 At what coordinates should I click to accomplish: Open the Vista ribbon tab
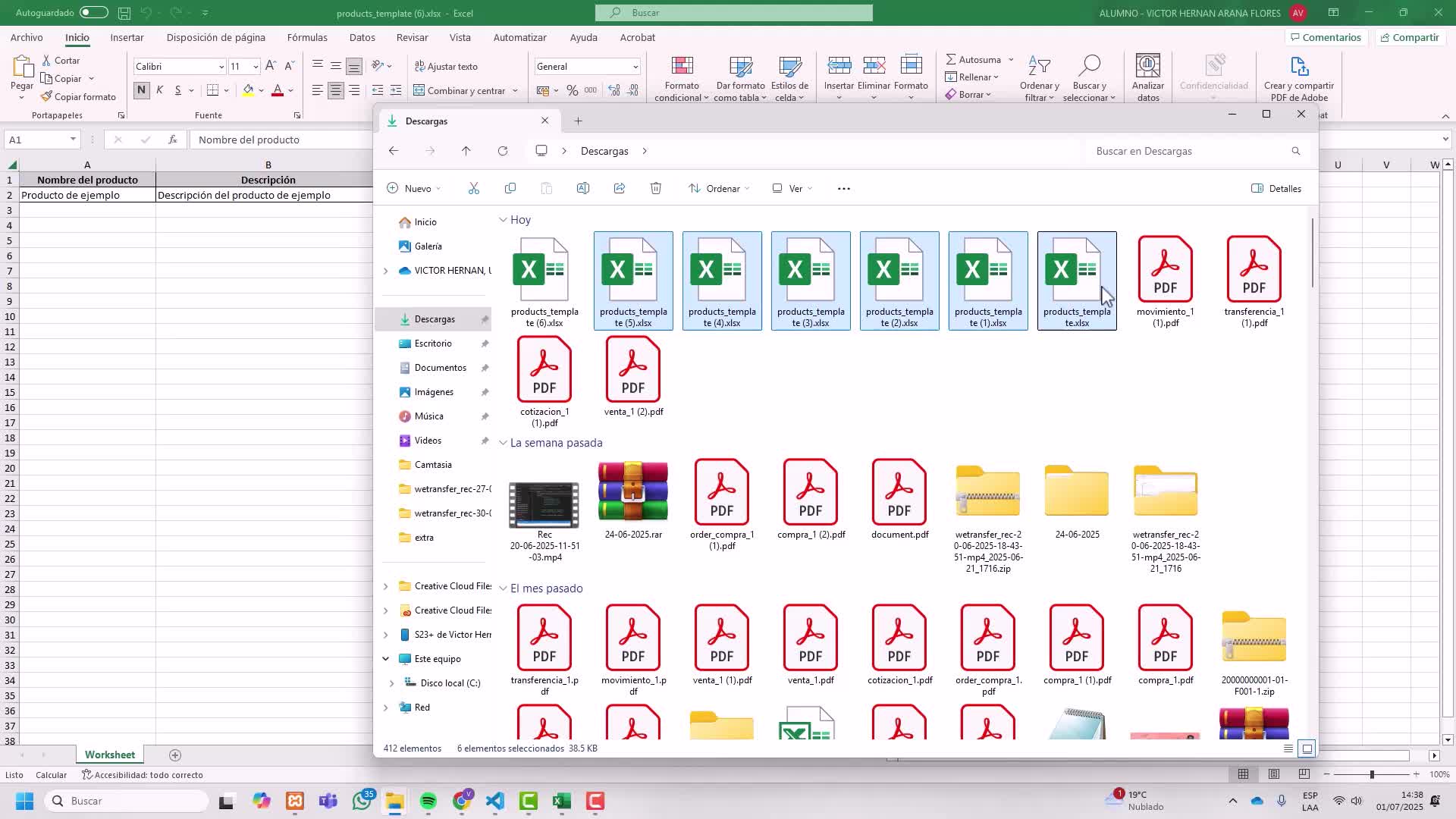point(460,37)
